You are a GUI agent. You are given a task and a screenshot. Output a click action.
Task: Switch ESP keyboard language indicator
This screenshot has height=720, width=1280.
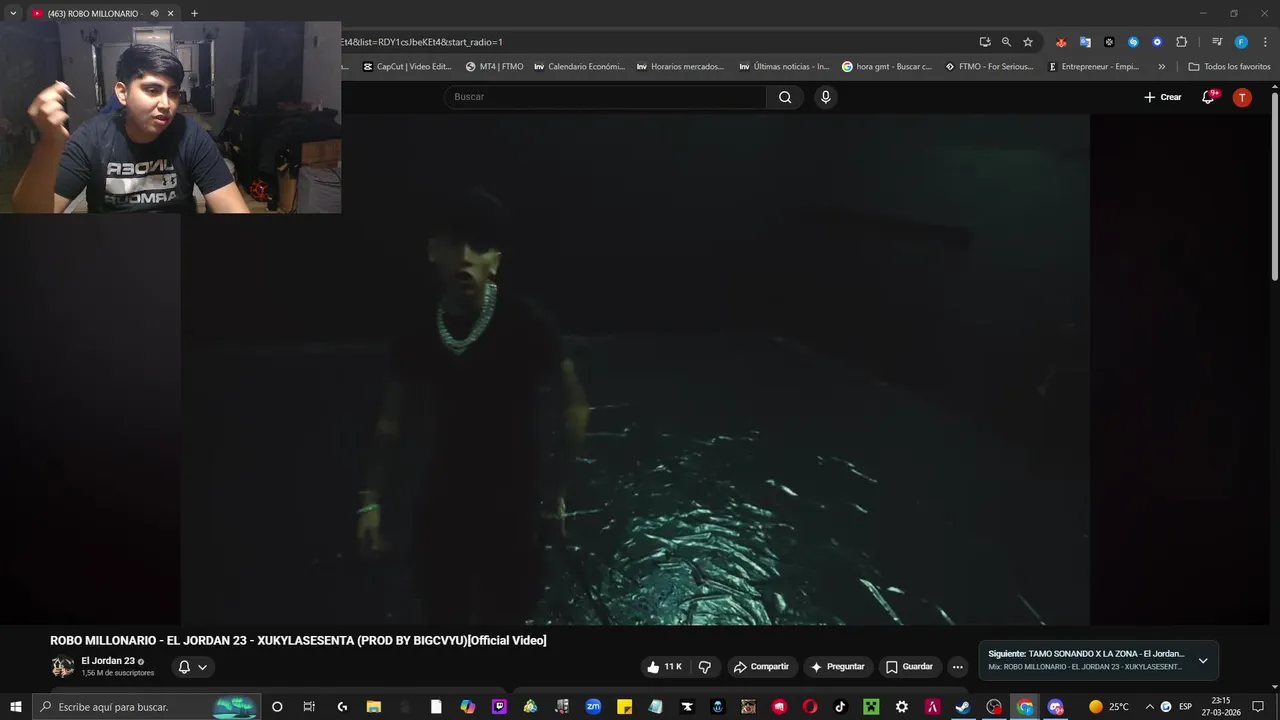pos(1185,707)
